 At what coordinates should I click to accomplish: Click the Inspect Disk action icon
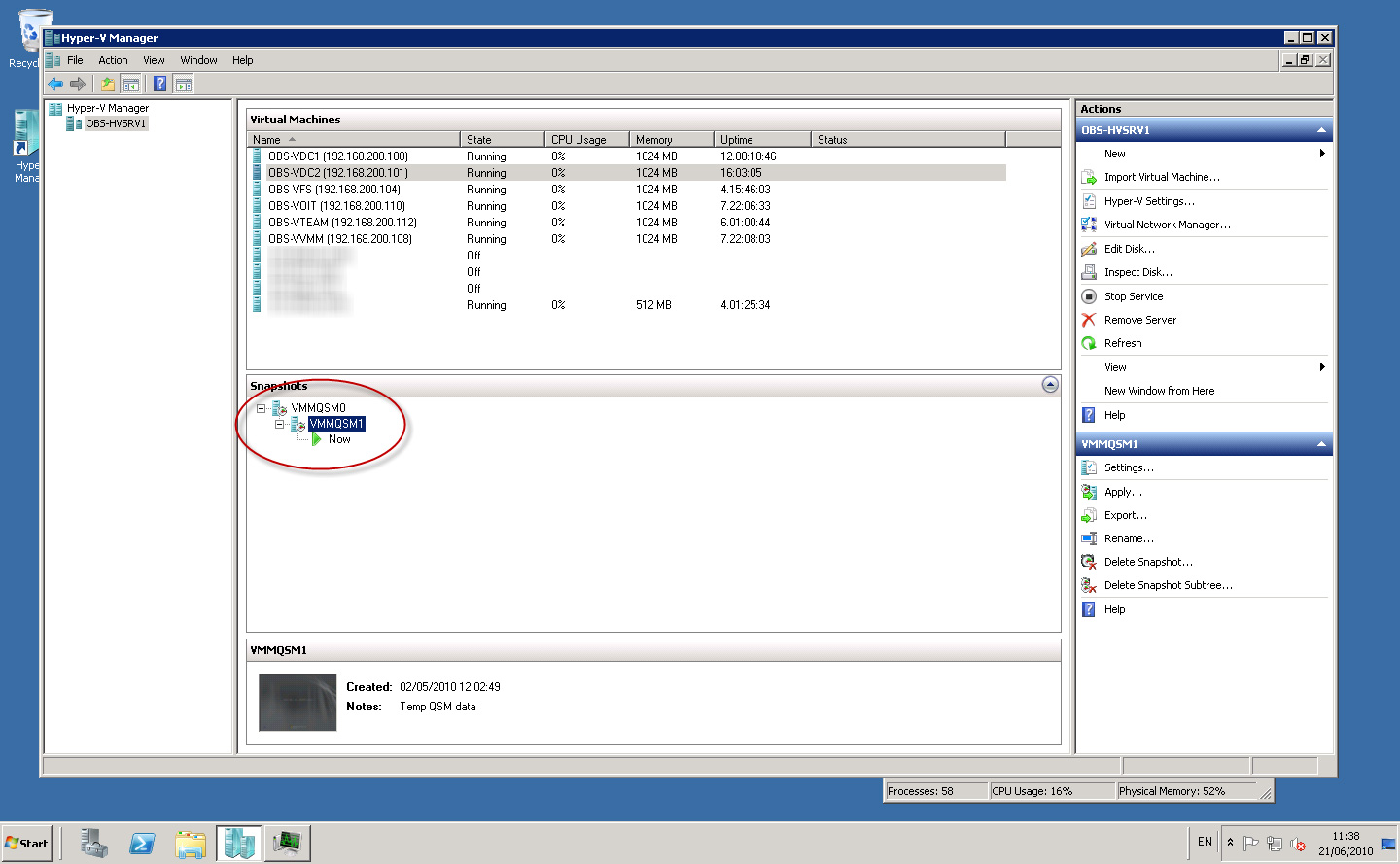click(1091, 272)
